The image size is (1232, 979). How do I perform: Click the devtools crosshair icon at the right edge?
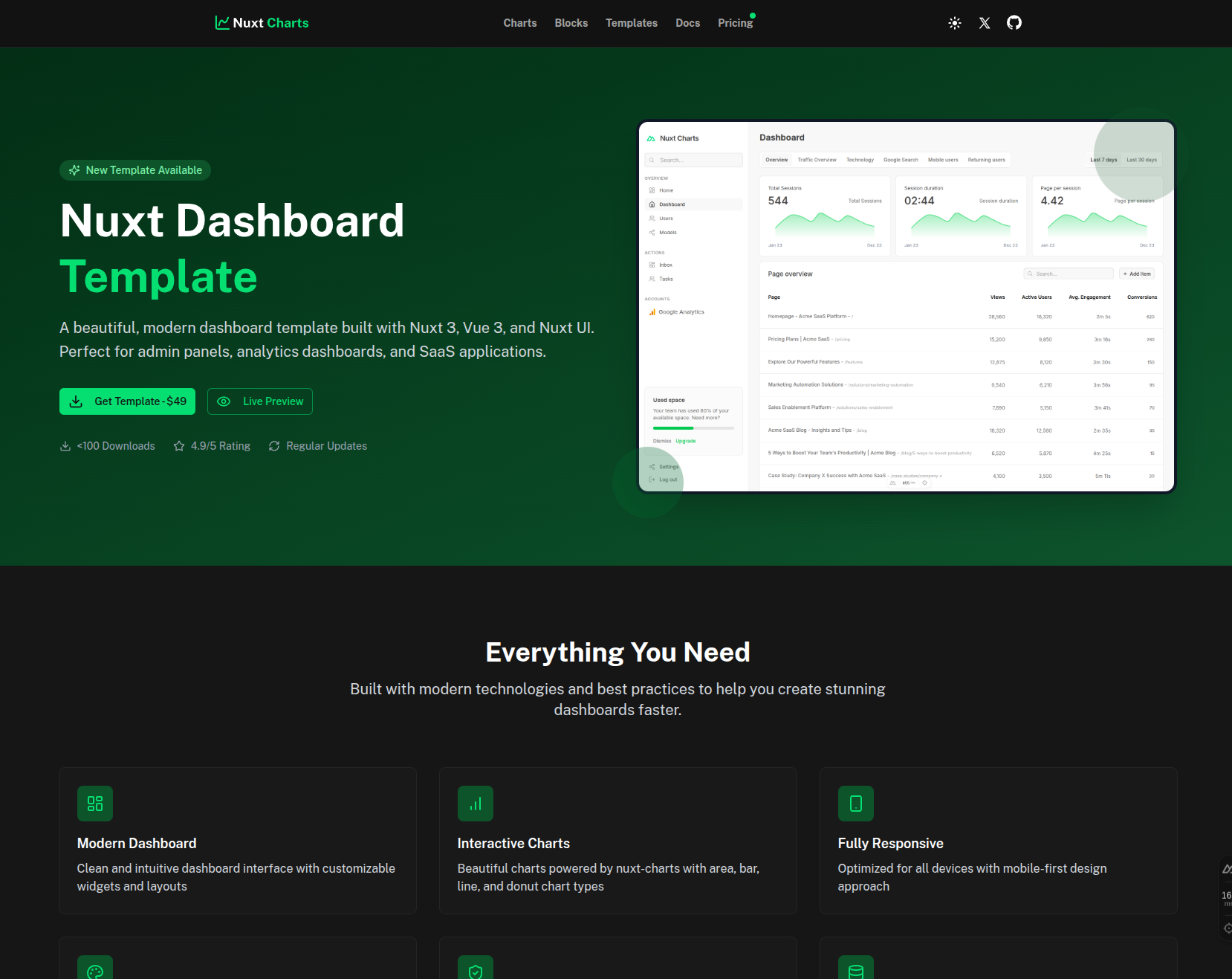1228,928
